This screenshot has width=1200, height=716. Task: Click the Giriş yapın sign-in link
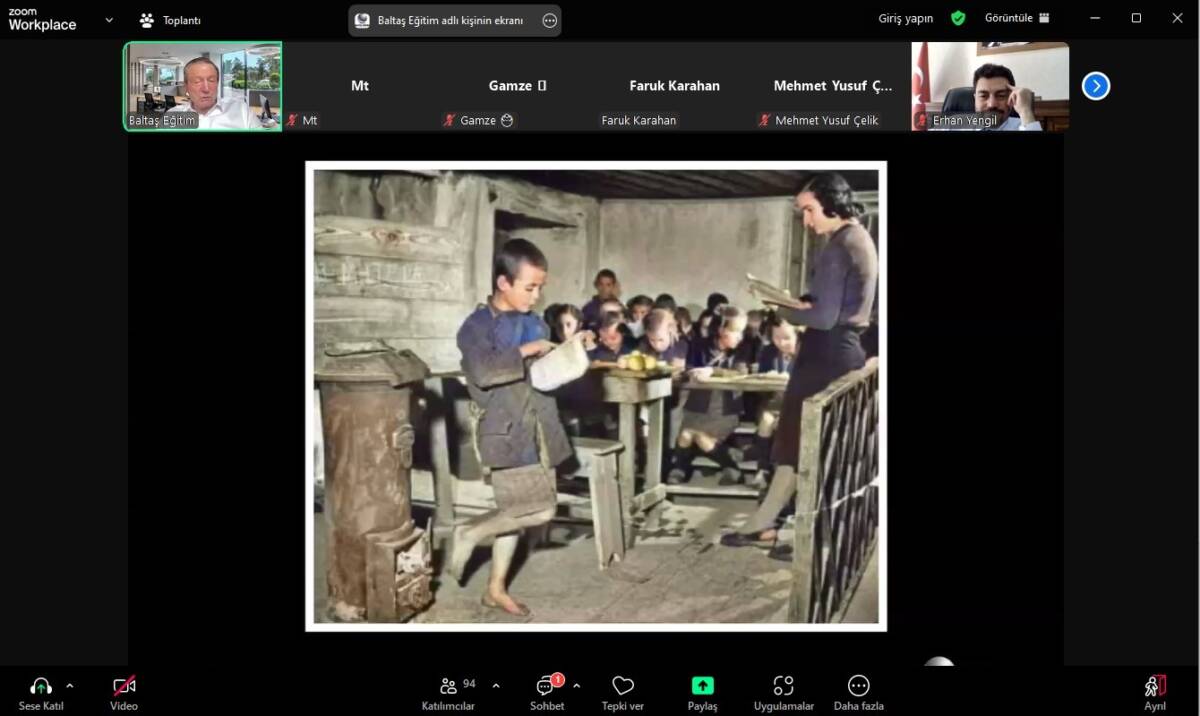(x=905, y=18)
